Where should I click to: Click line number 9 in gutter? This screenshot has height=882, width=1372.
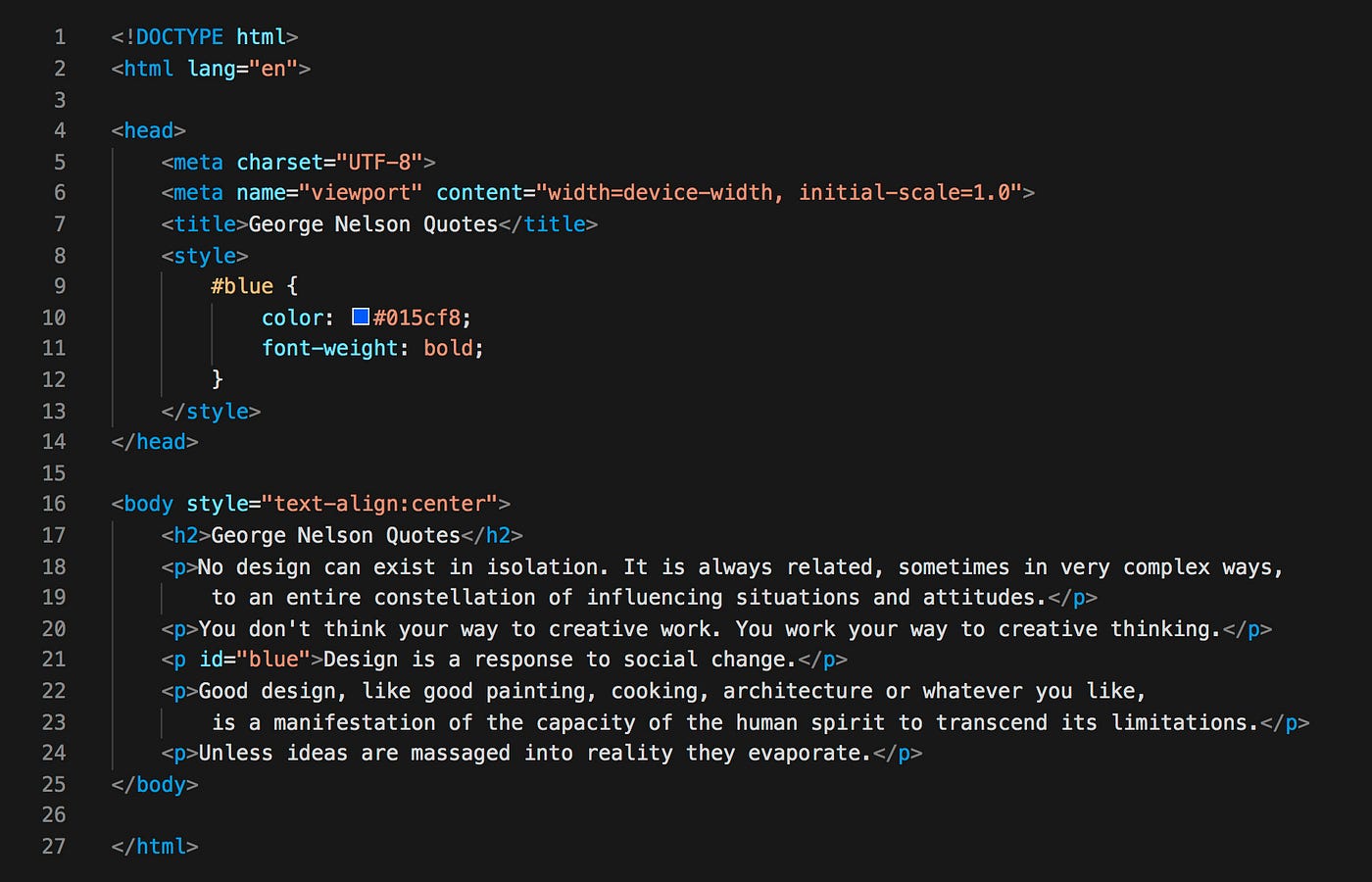click(60, 286)
